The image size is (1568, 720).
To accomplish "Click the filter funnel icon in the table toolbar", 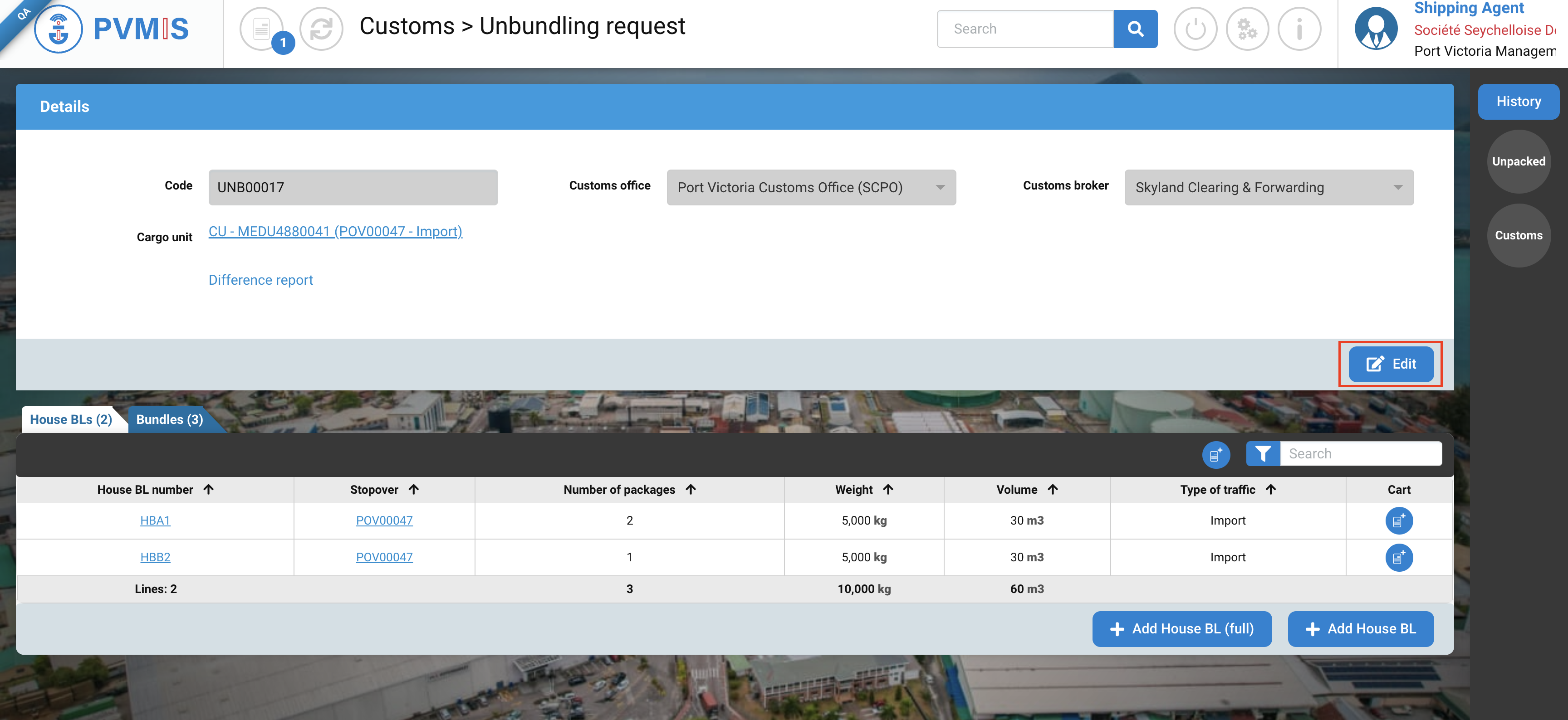I will point(1263,454).
